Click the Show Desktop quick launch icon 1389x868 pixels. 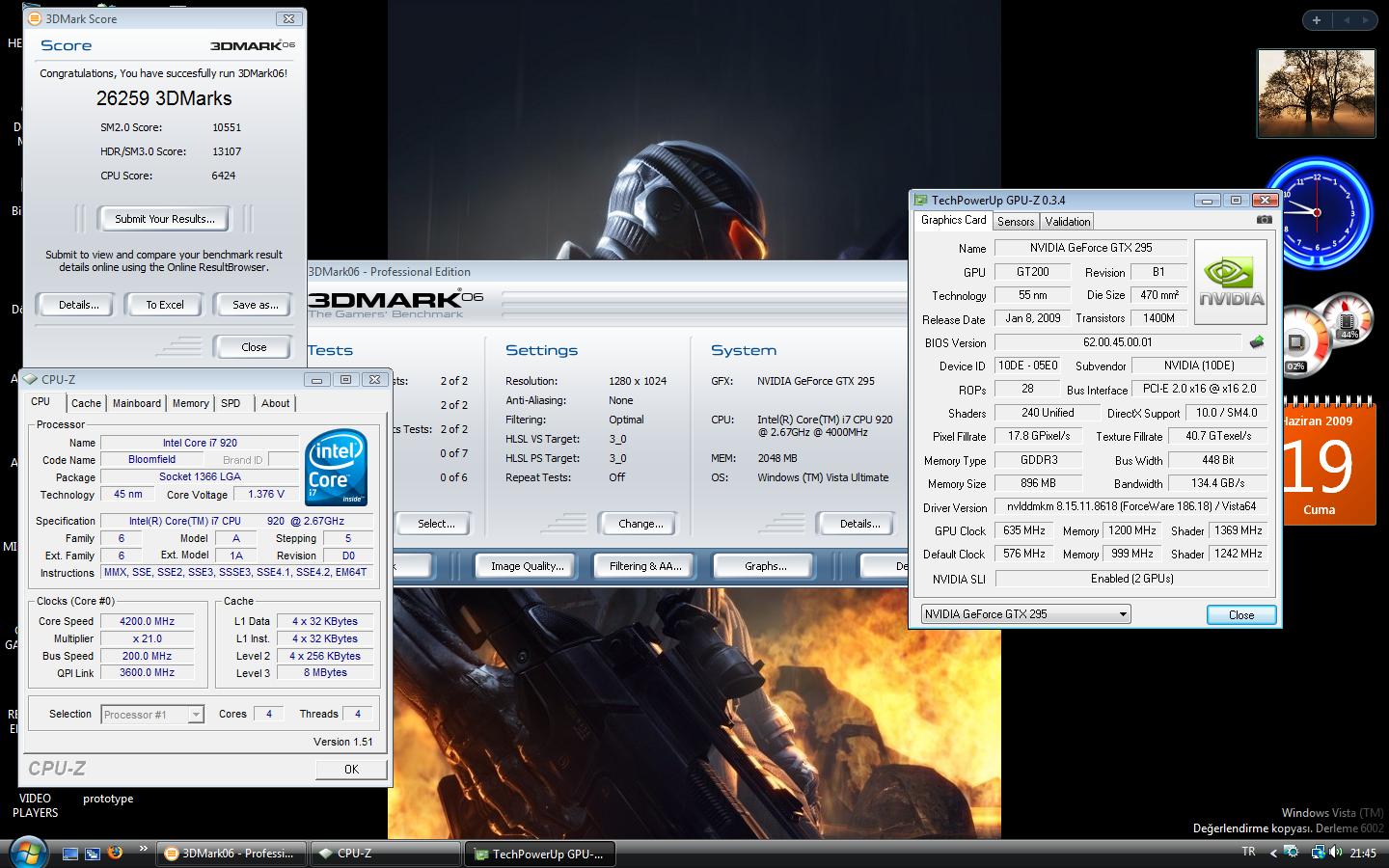70,854
